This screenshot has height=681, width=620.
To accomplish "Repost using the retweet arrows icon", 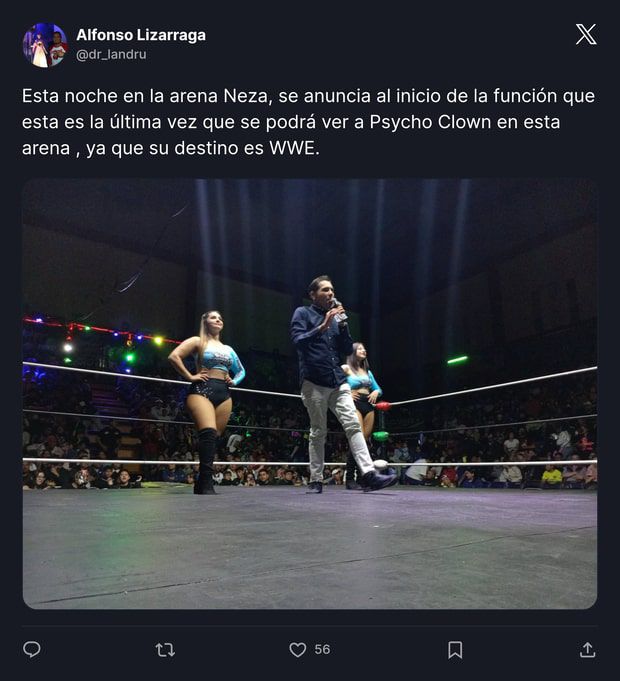I will pos(165,650).
